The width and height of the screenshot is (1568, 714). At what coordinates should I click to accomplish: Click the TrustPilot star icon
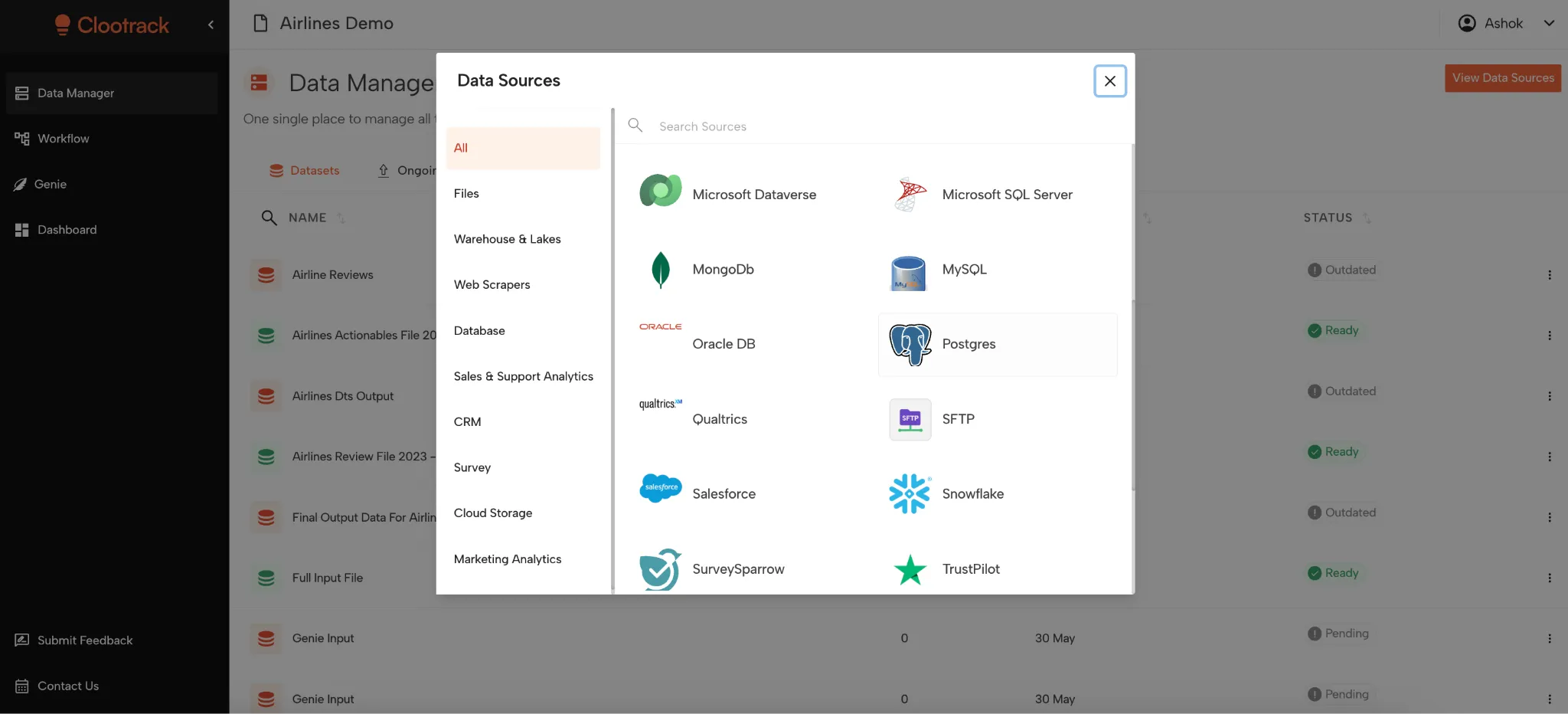[x=910, y=569]
